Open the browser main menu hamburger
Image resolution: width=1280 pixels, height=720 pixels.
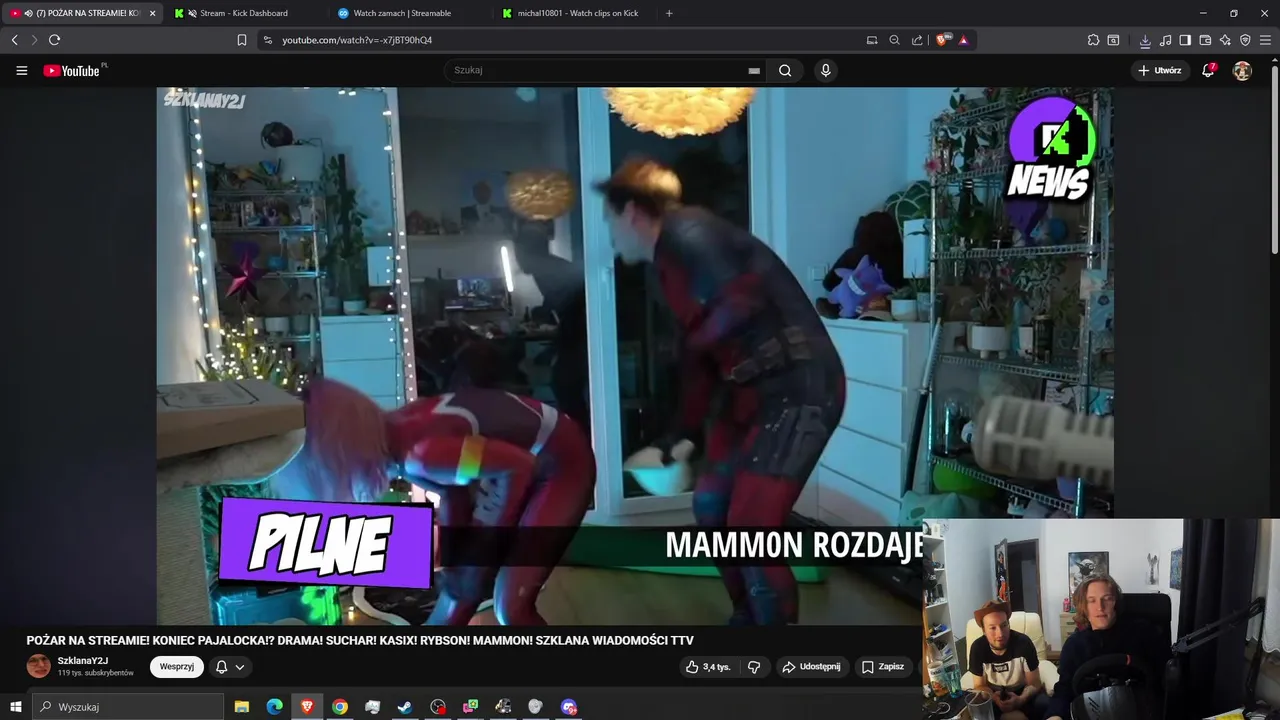1265,40
